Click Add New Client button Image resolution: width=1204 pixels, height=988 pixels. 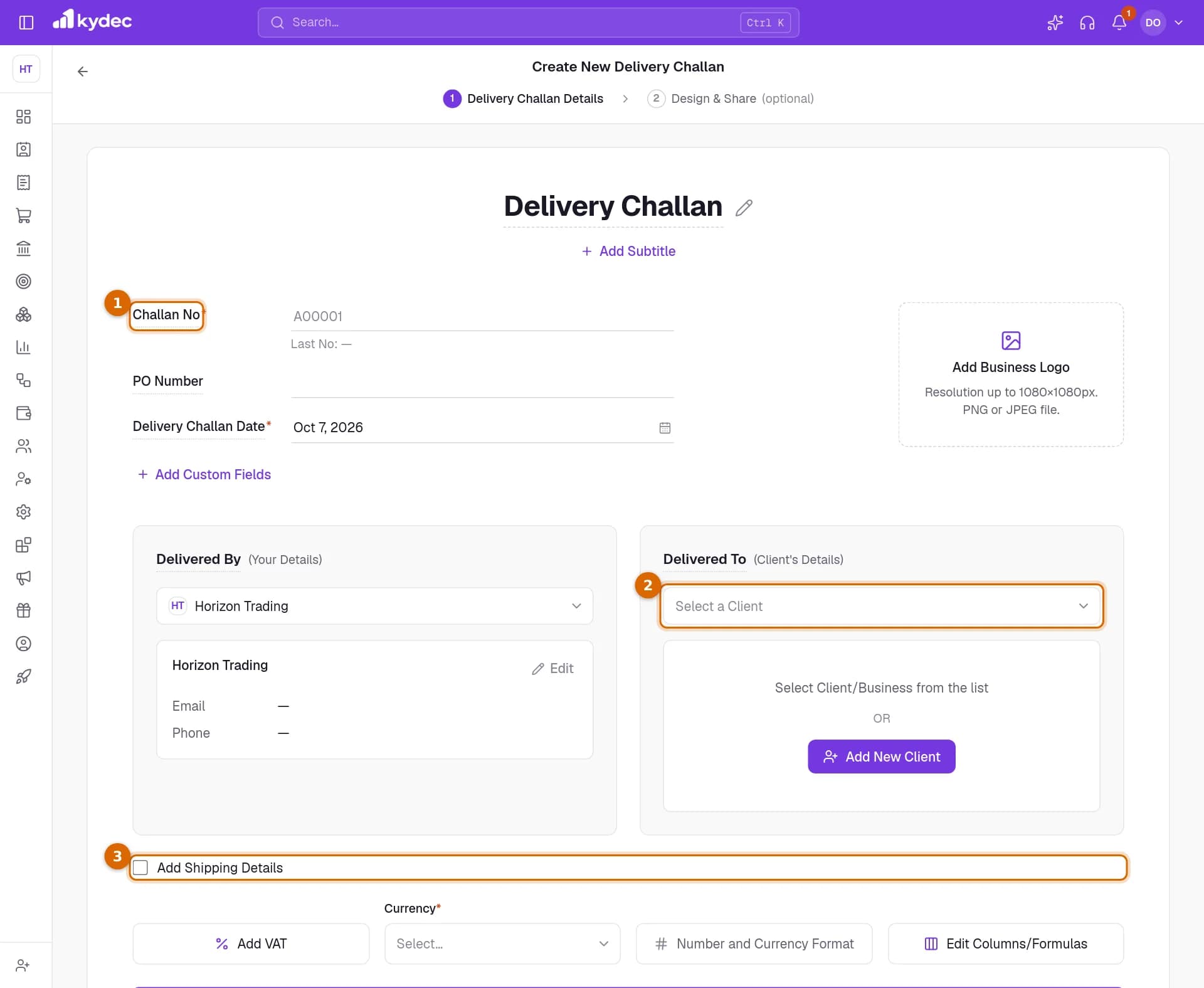[x=881, y=757]
